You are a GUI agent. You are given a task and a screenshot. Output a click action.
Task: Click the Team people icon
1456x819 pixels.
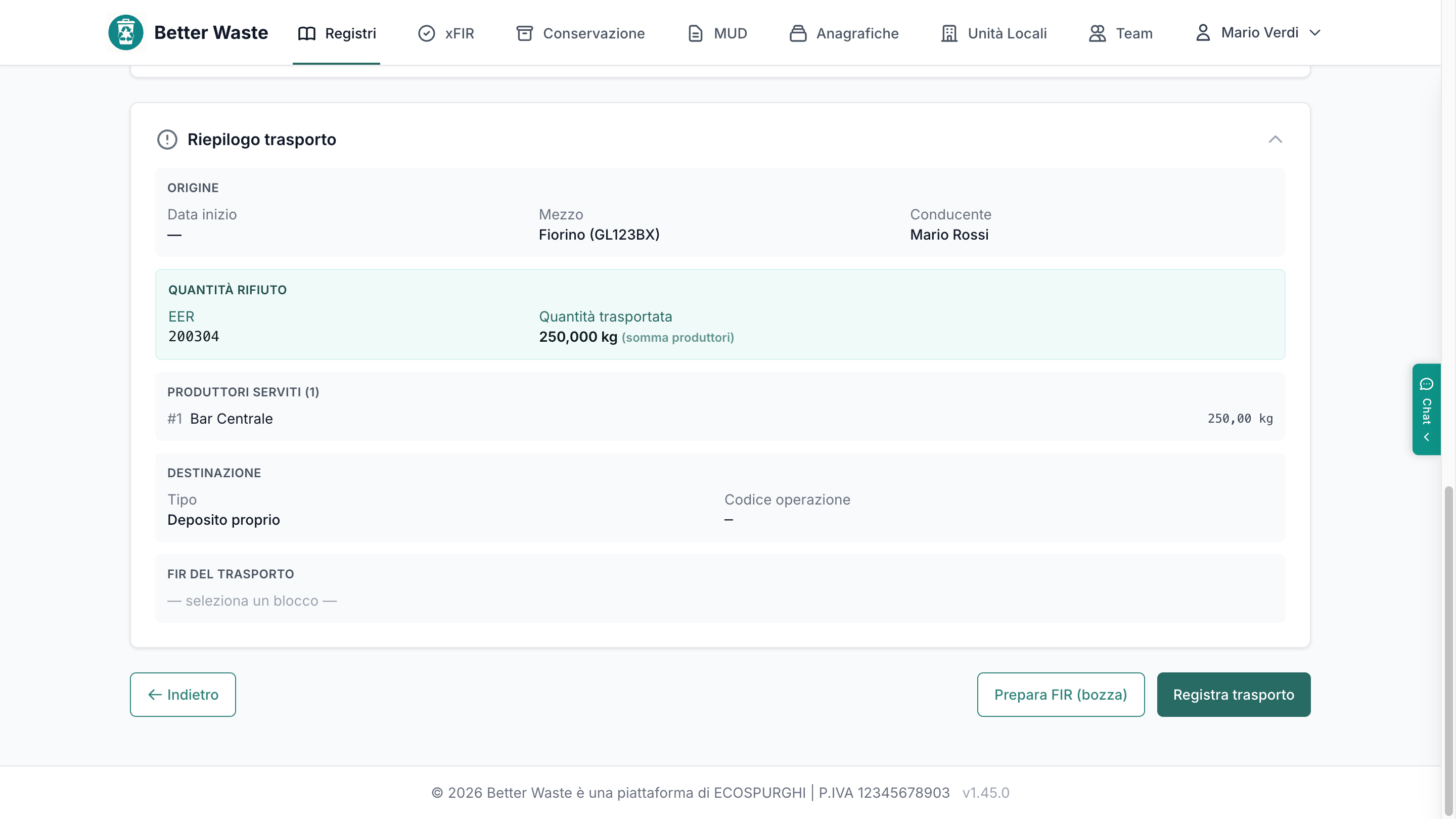click(x=1097, y=33)
